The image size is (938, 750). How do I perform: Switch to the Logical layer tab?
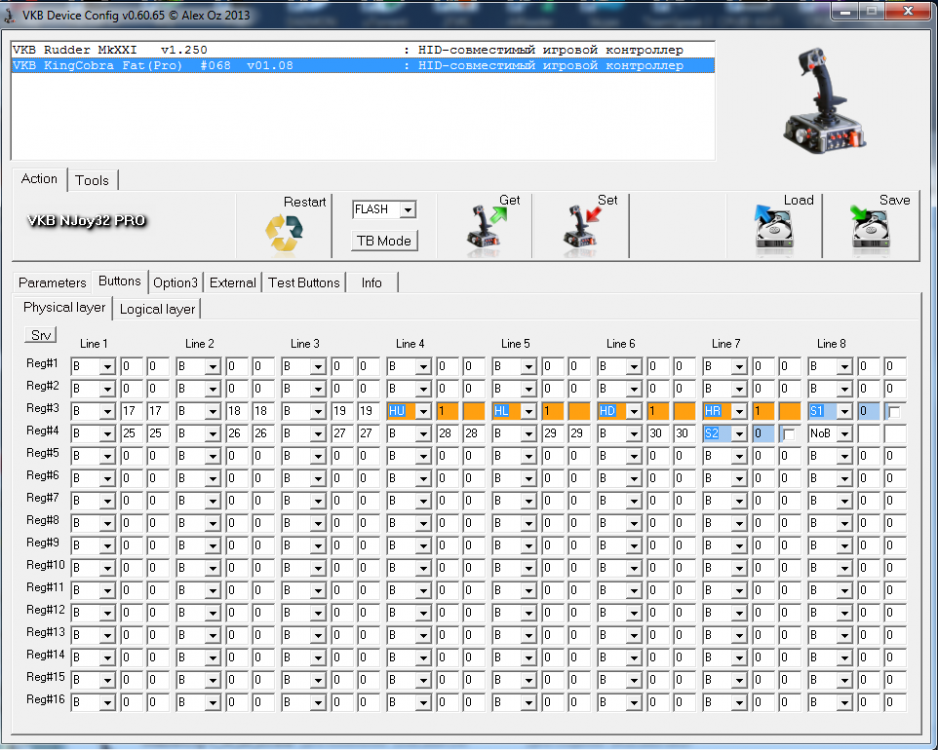tap(156, 308)
